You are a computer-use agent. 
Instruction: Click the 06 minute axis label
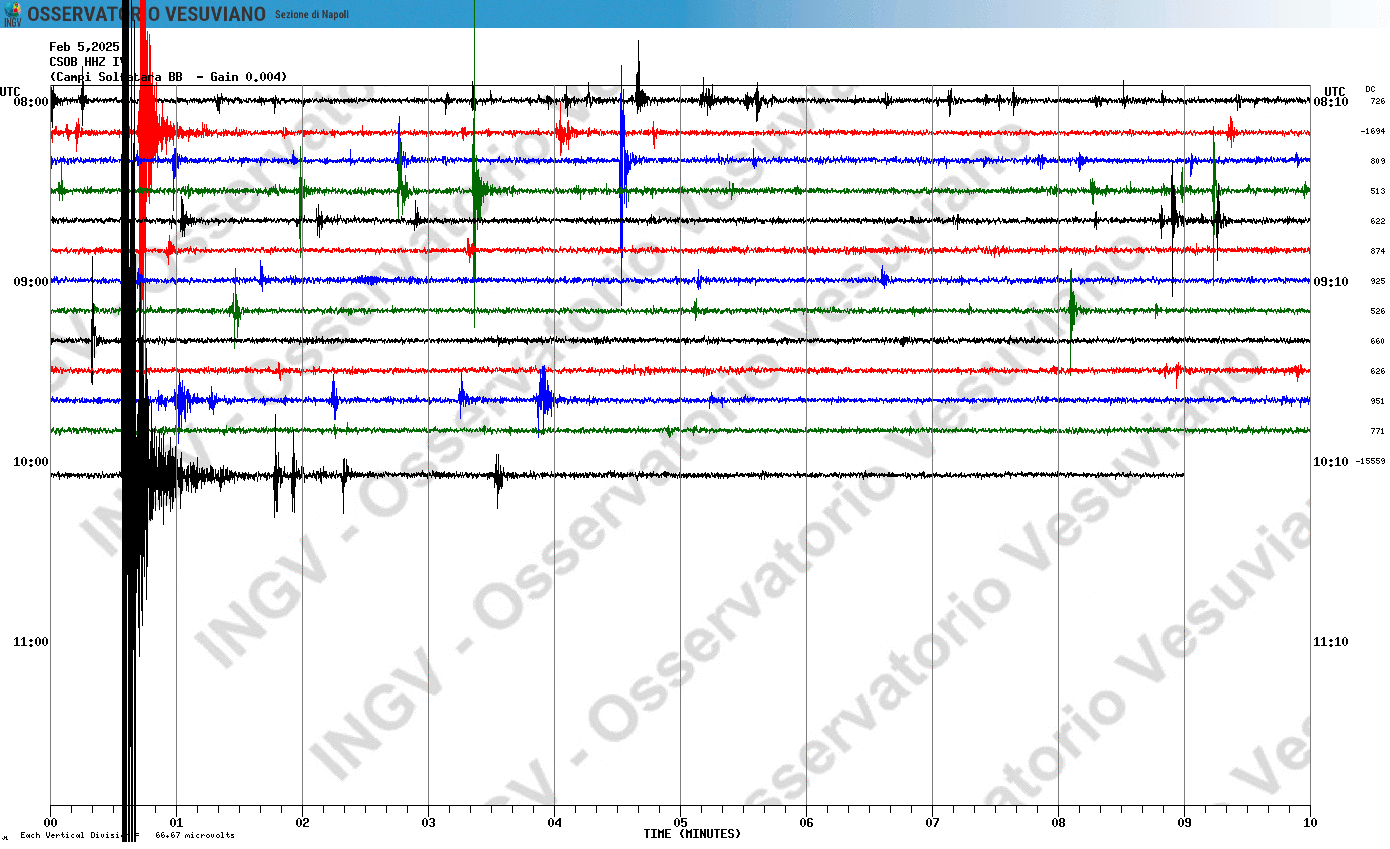tap(807, 823)
